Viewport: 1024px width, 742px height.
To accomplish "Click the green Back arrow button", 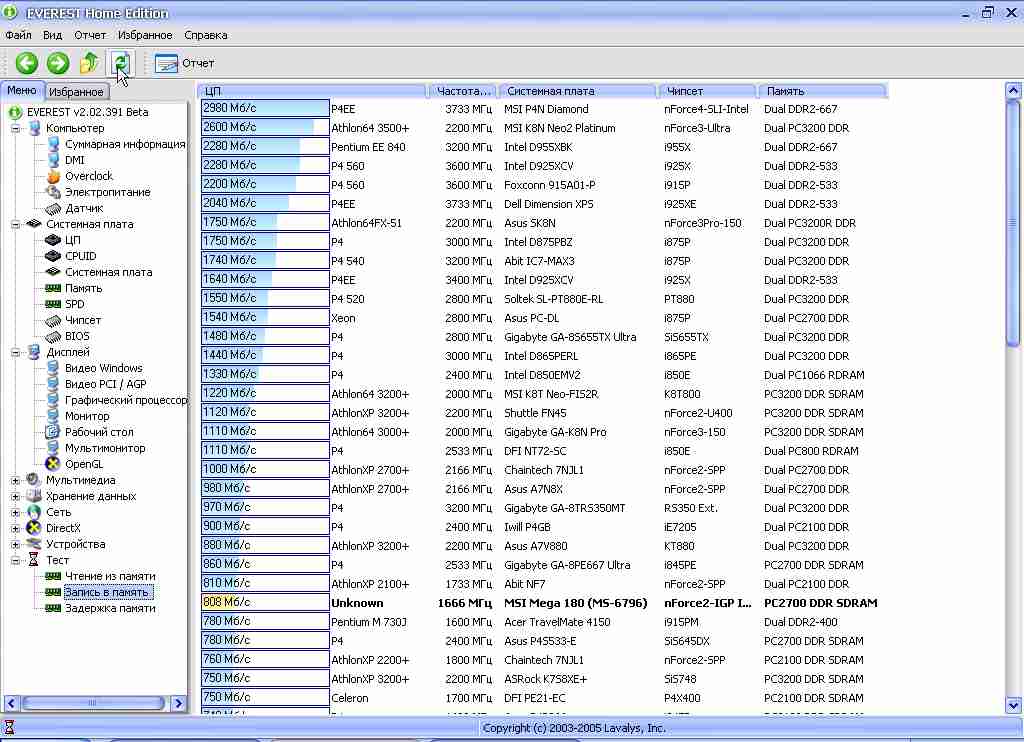I will coord(27,63).
